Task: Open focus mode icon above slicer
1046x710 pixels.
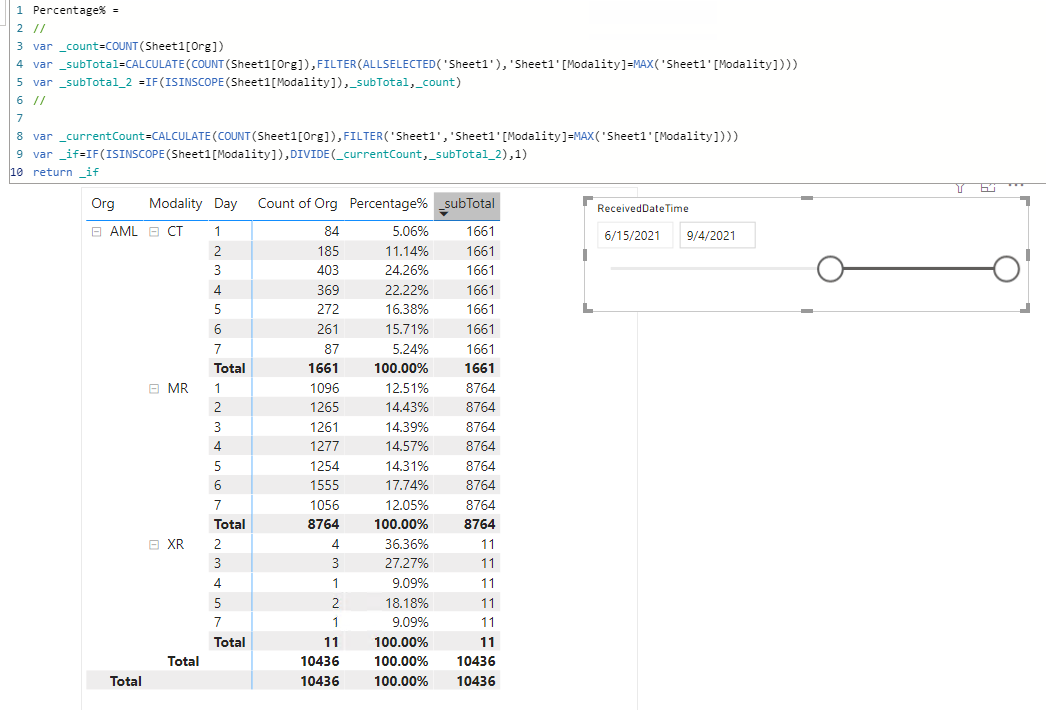Action: point(988,188)
